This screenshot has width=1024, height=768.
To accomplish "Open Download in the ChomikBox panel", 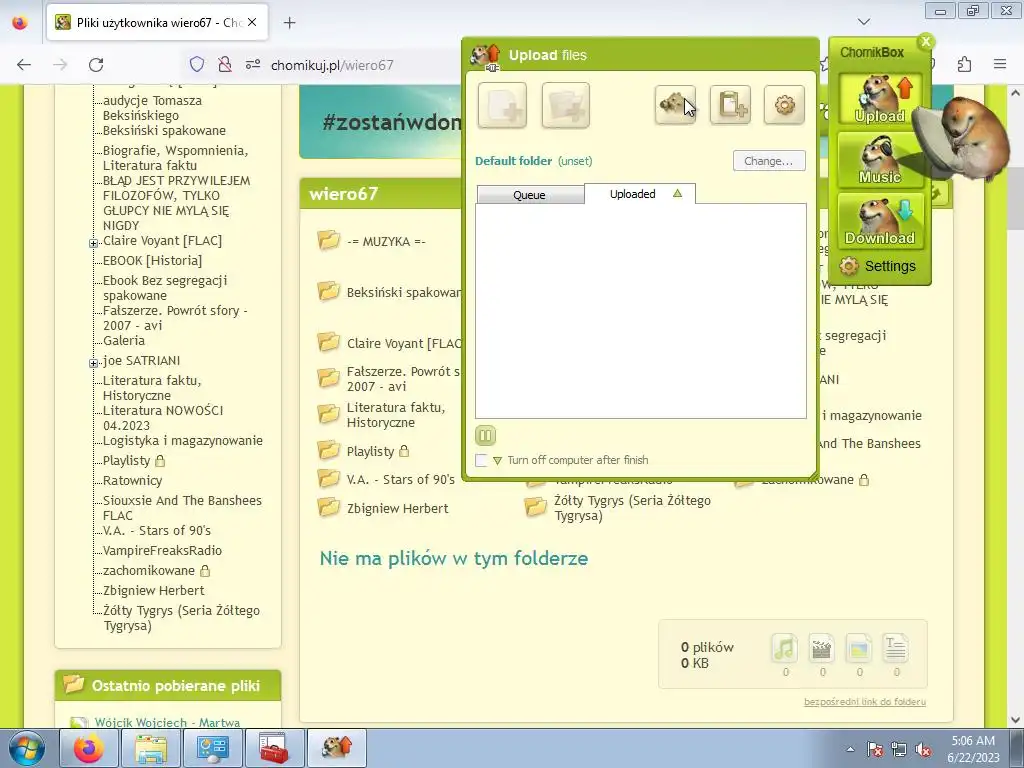I will pyautogui.click(x=880, y=221).
